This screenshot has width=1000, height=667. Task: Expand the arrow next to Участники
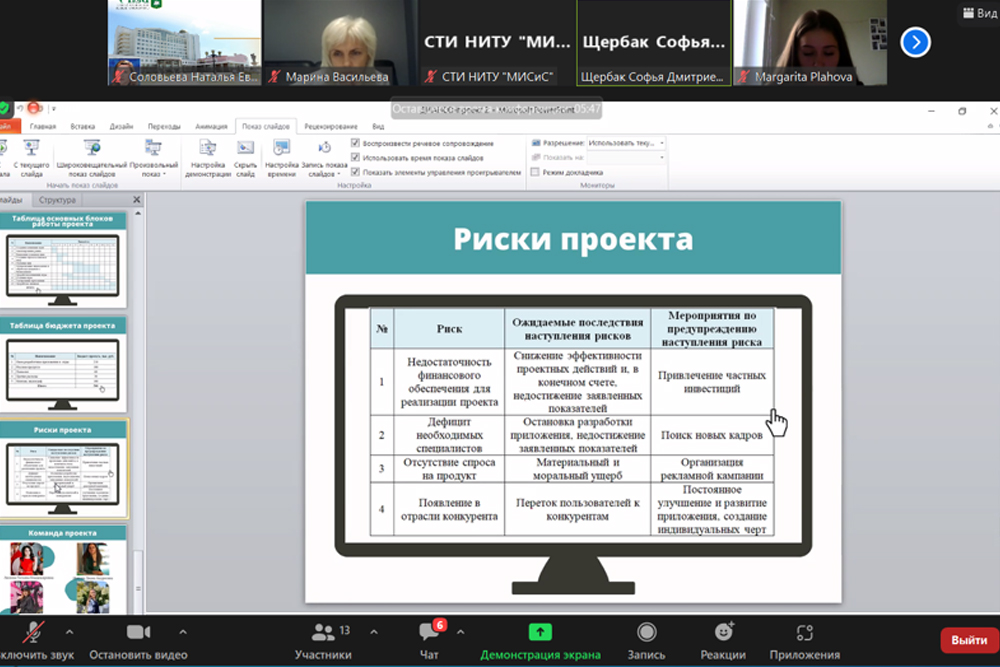coord(374,632)
